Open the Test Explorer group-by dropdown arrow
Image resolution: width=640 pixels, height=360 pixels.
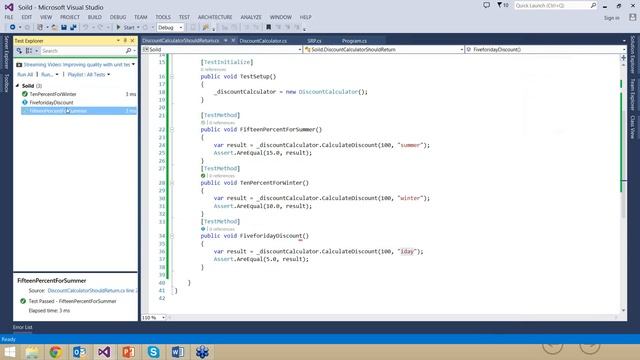(36, 51)
